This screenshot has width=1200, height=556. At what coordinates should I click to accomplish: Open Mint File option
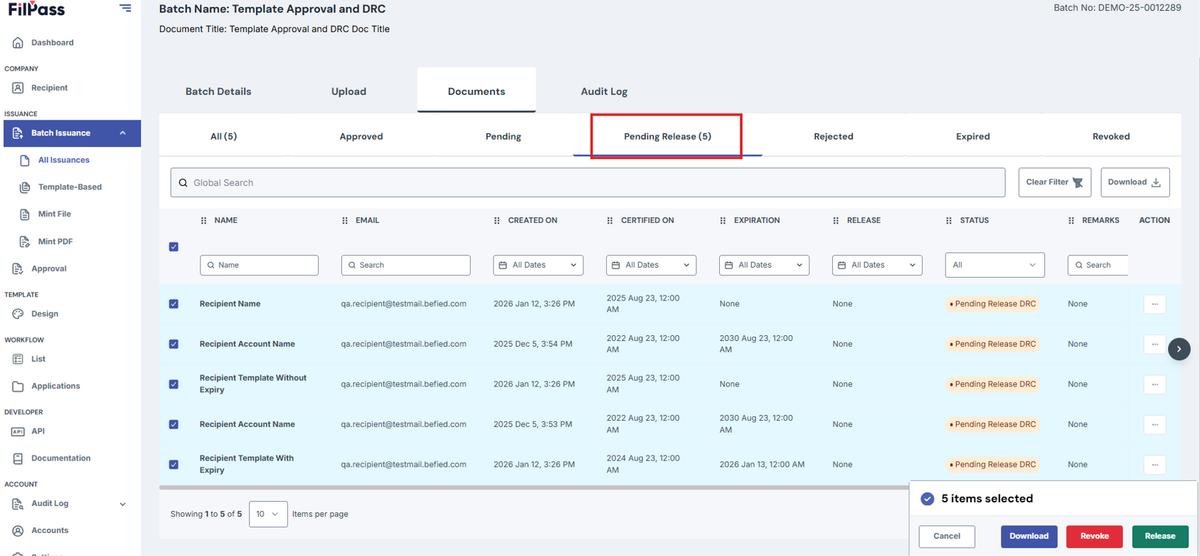pos(55,214)
